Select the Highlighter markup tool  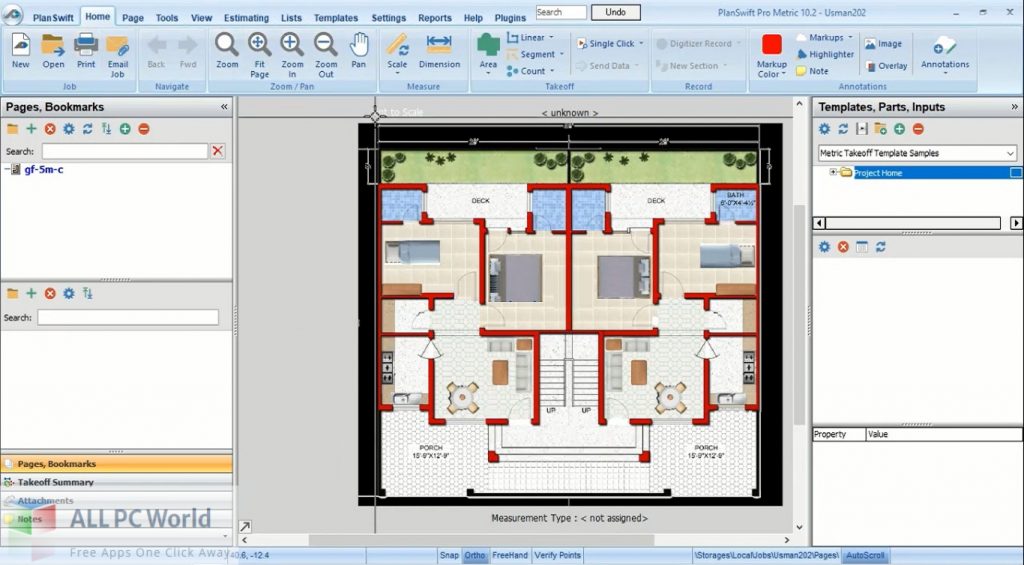click(825, 54)
